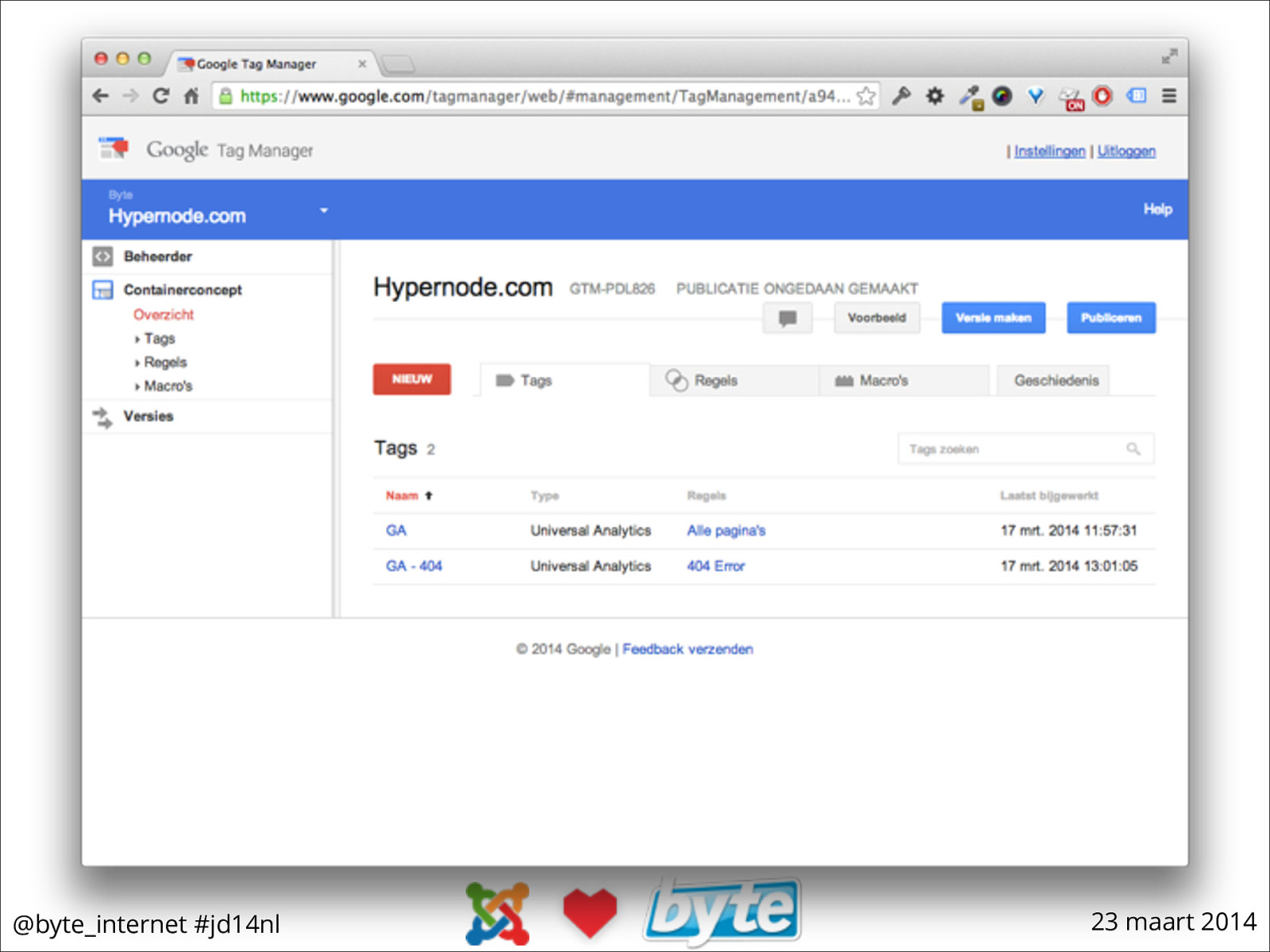Click the Google Tag Manager logo icon
1270x952 pixels.
pos(114,148)
